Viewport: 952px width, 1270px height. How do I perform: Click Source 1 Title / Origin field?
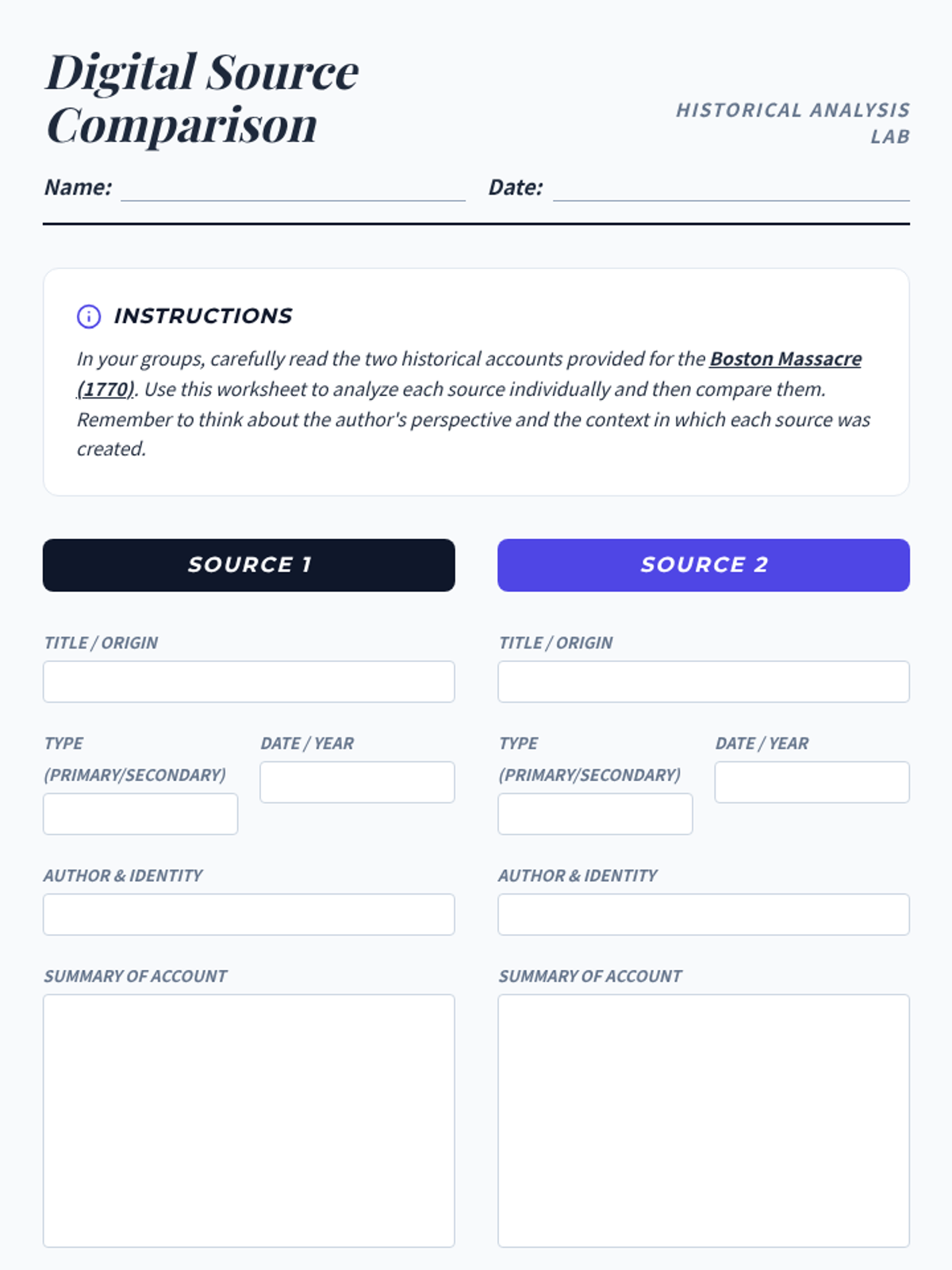(248, 682)
